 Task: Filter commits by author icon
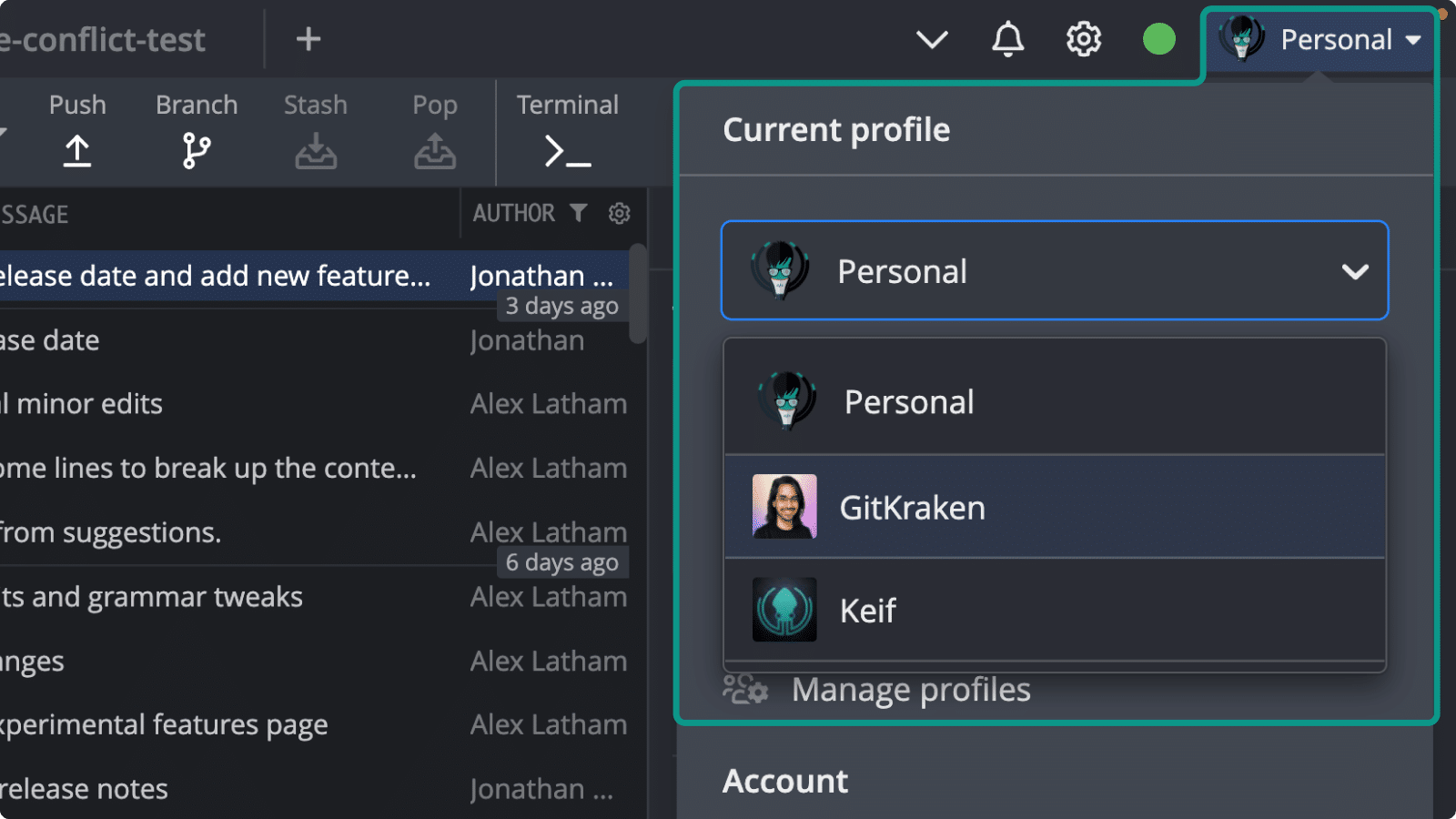point(578,213)
